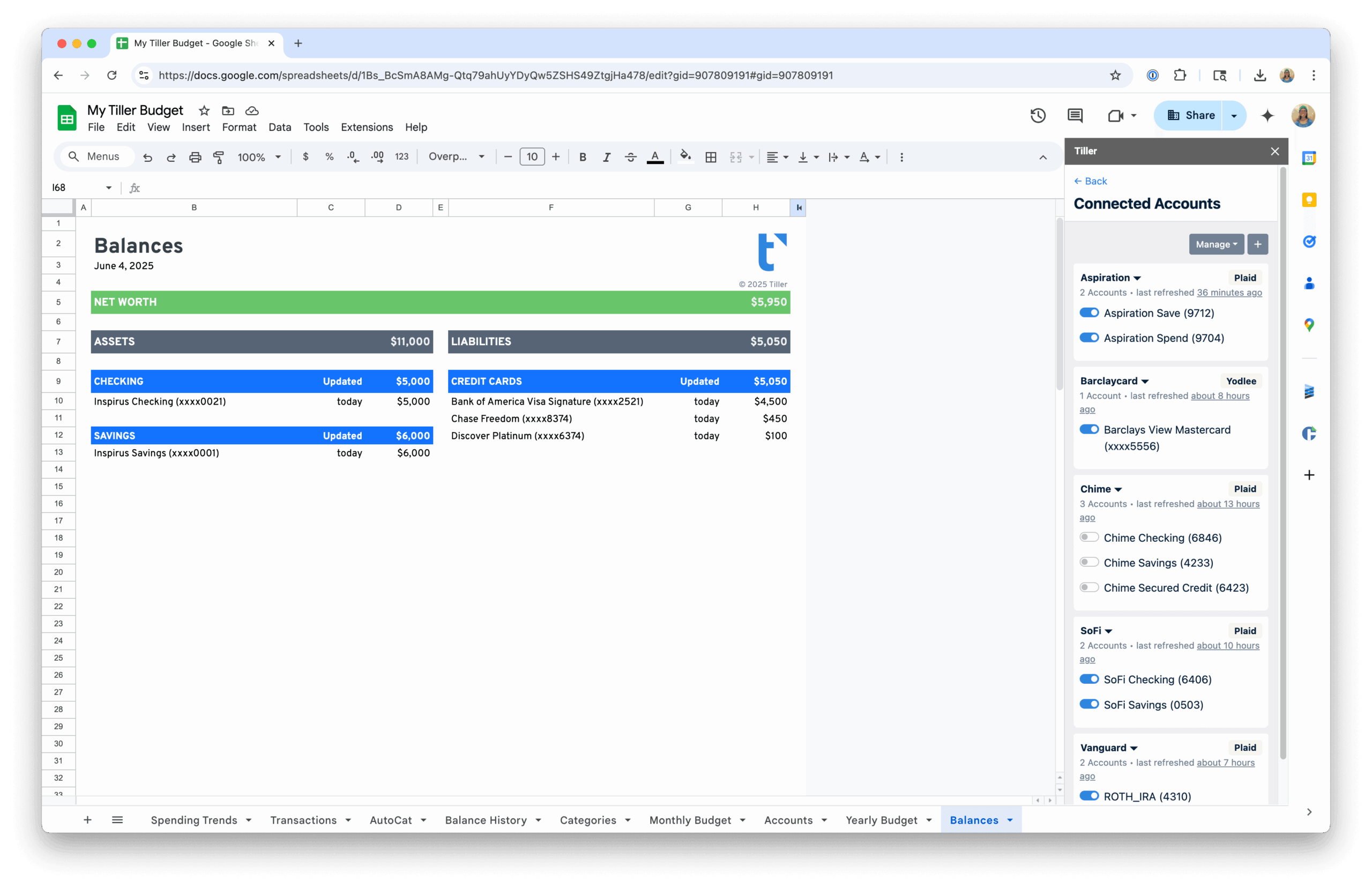The width and height of the screenshot is (1372, 888).
Task: Apply strikethrough formatting
Action: pyautogui.click(x=630, y=157)
